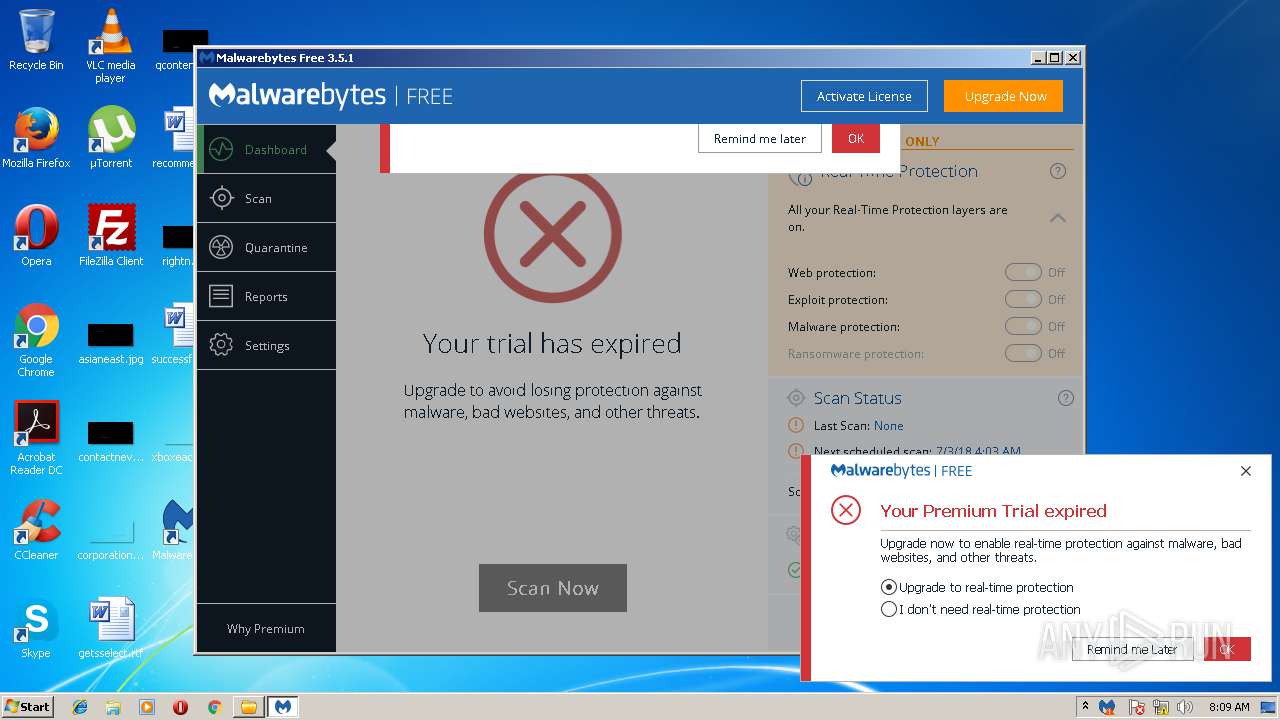The width and height of the screenshot is (1280, 720).
Task: Open Internet Explorer from the taskbar
Action: [80, 707]
